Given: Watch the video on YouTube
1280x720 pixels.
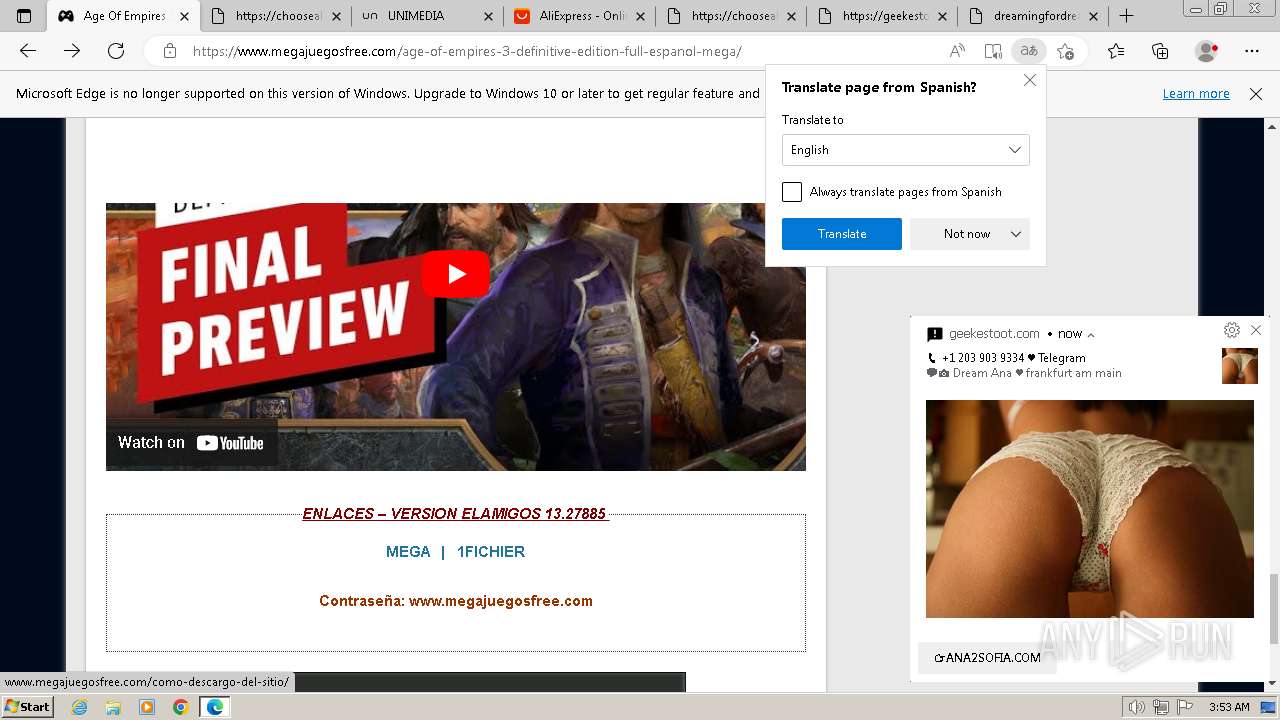Looking at the screenshot, I should click(x=191, y=442).
